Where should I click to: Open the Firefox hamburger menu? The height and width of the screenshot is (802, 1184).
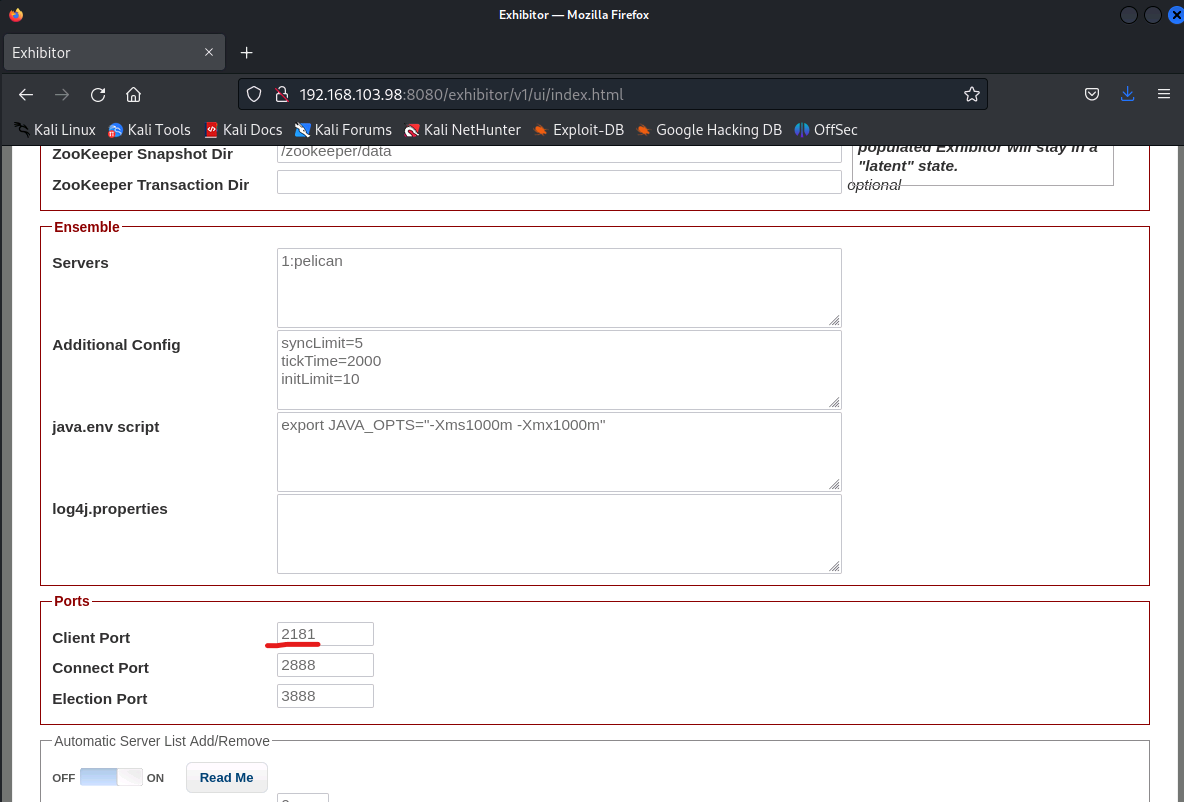coord(1164,94)
